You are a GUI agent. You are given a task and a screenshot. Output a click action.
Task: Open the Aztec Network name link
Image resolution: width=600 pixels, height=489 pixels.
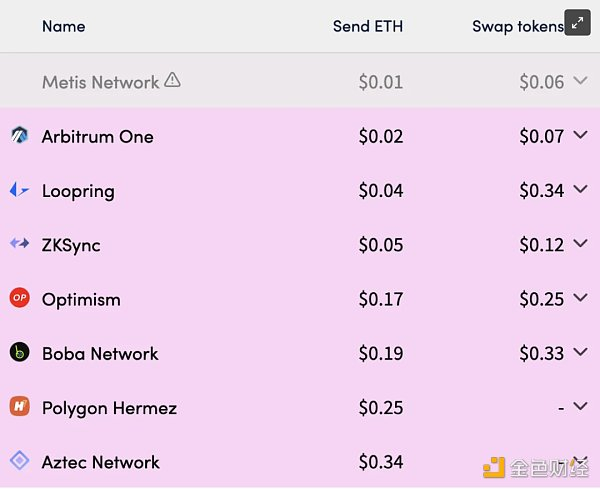pos(100,462)
